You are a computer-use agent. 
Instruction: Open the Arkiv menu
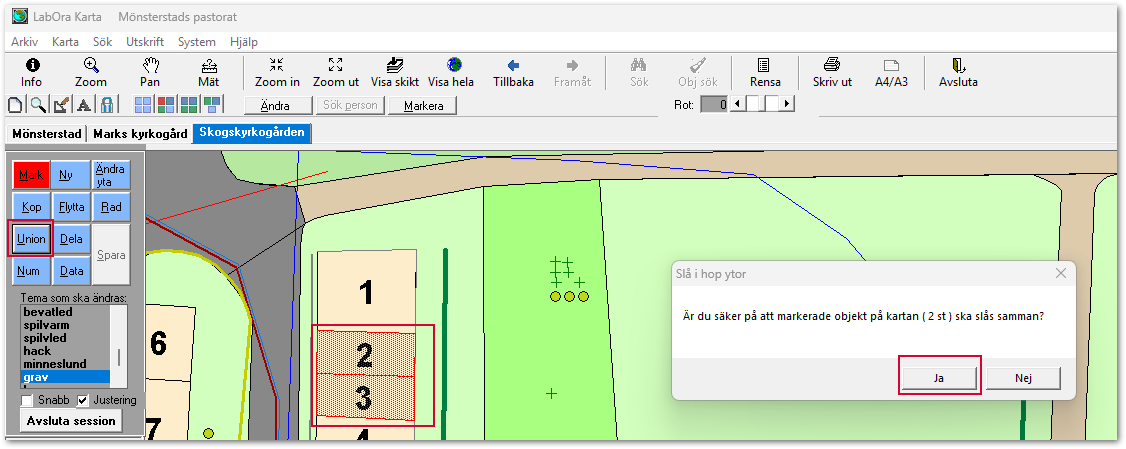click(24, 42)
